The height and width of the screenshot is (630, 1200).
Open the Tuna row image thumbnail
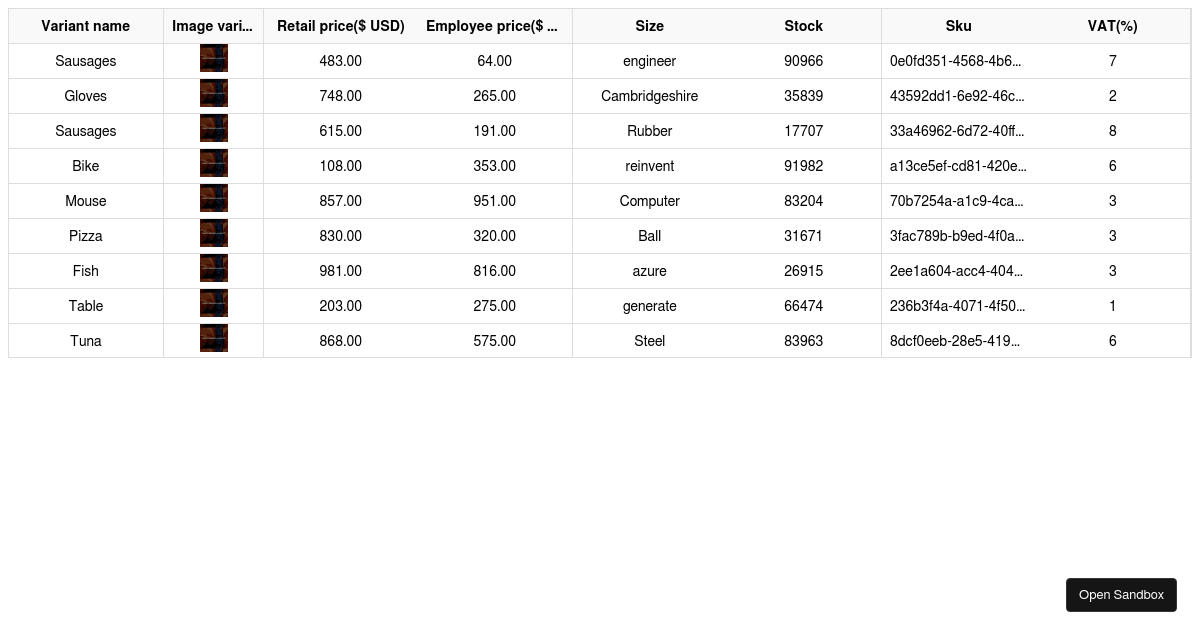[x=214, y=338]
